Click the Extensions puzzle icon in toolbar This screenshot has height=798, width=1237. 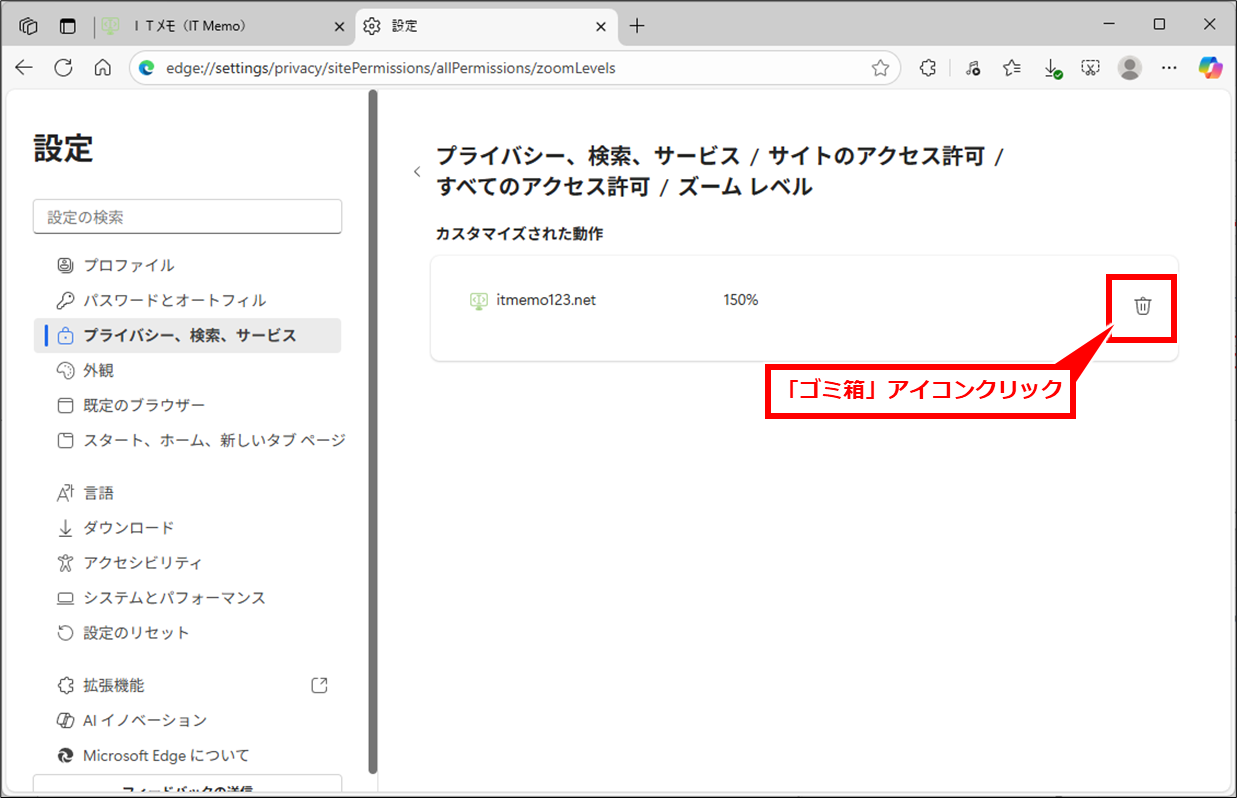click(x=928, y=67)
